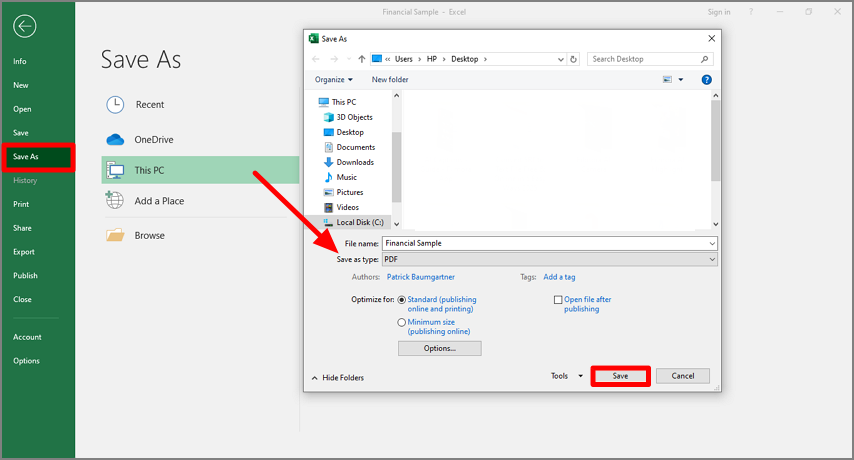Open the view options dropdown arrow

coord(680,79)
